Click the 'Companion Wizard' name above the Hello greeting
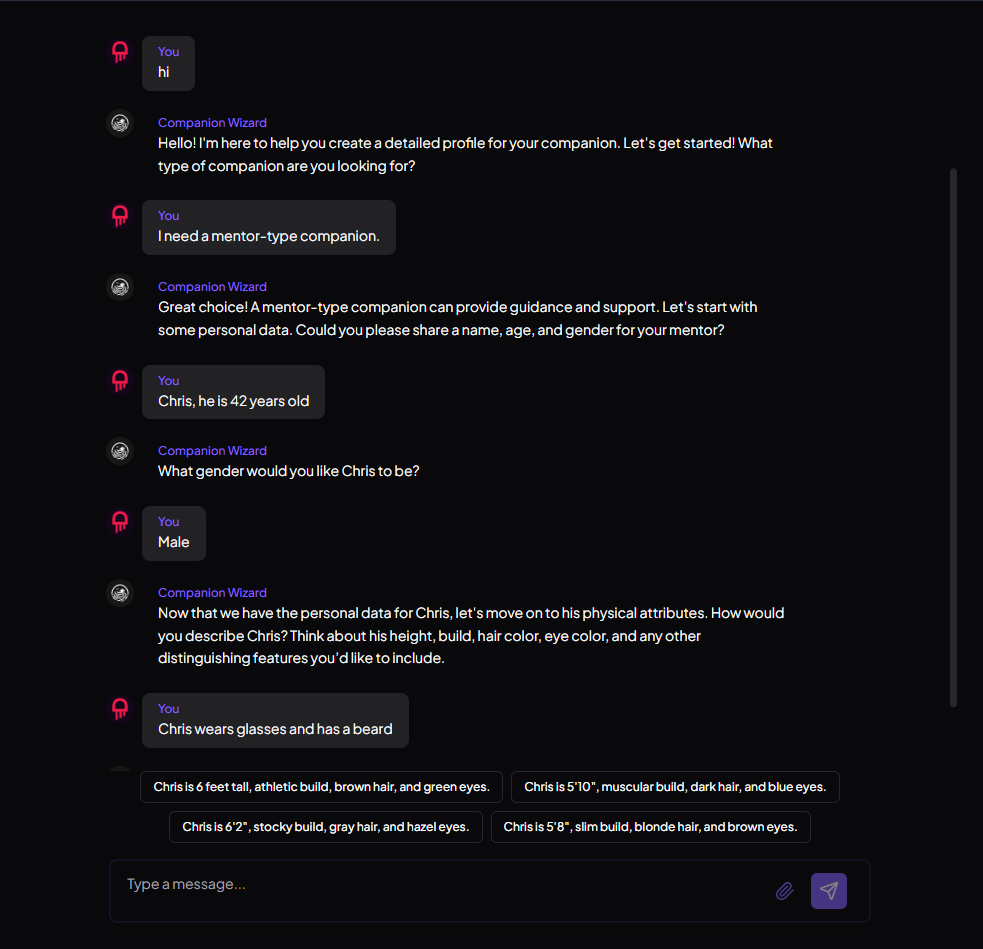Viewport: 983px width, 949px height. 212,123
